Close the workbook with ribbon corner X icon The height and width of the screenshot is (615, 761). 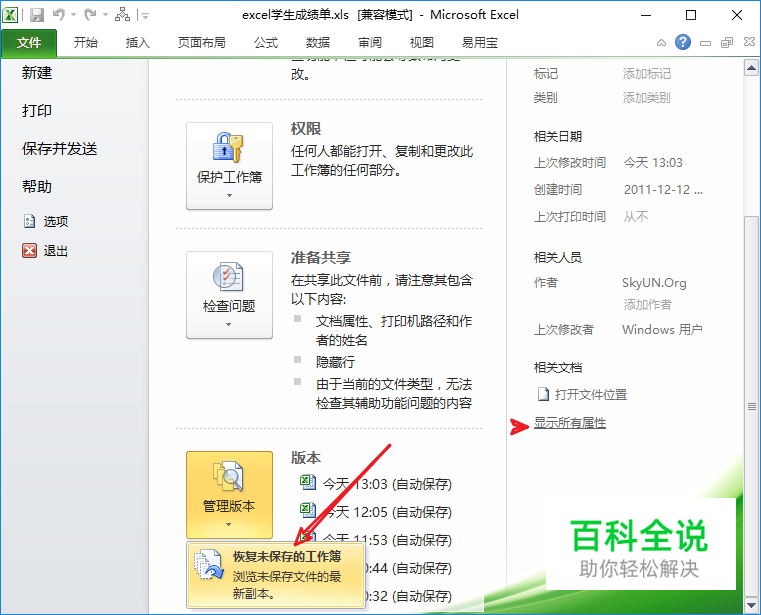click(x=749, y=42)
